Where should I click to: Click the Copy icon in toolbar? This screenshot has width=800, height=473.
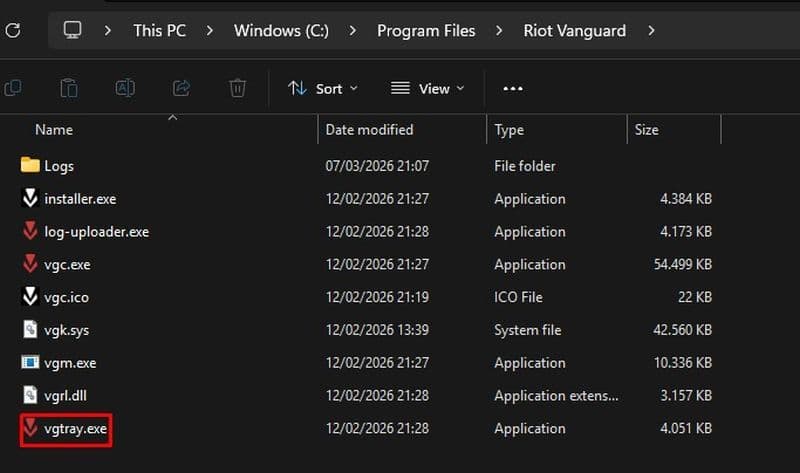pos(13,88)
